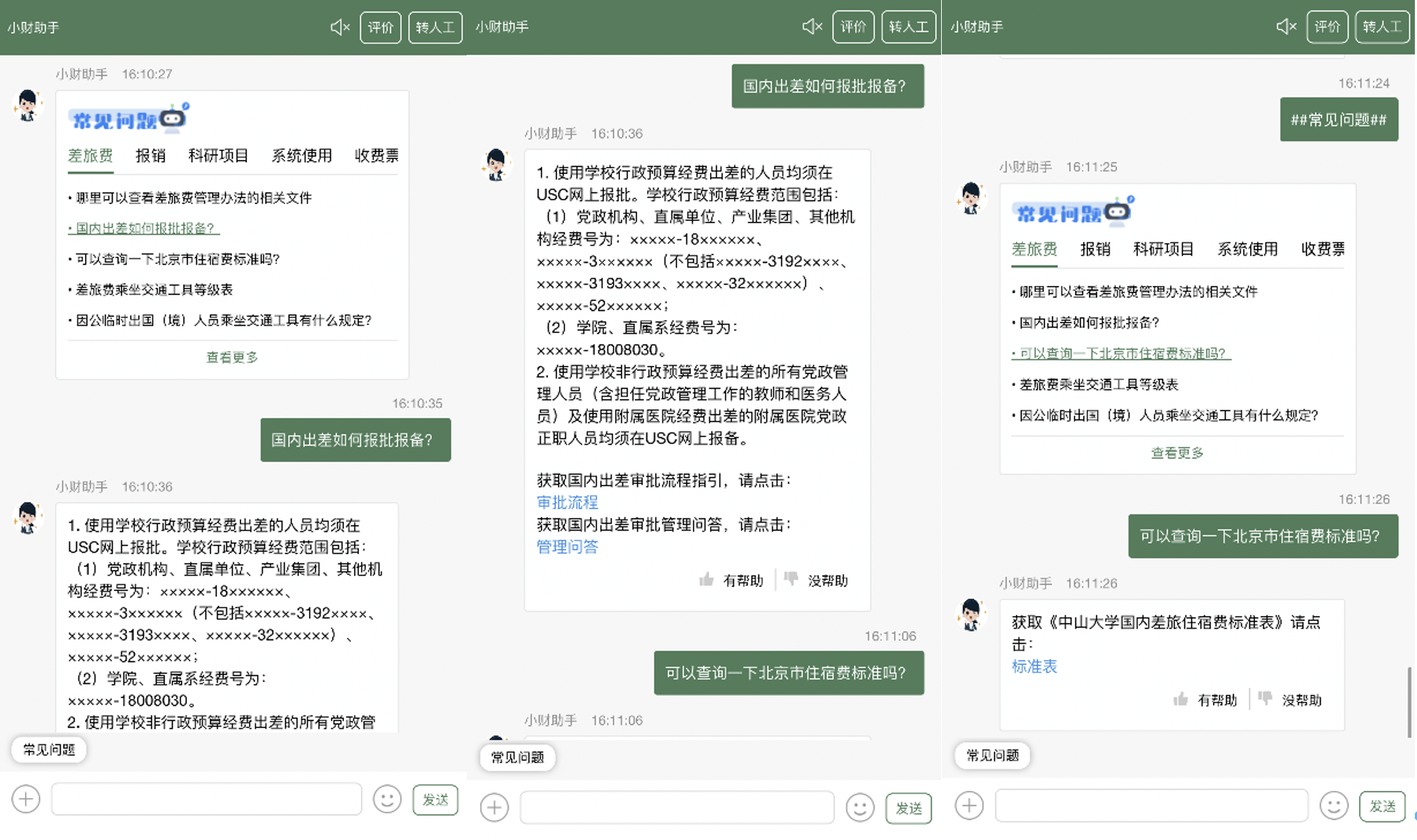Switch to 科研项目 tab in right FAQ card
Image resolution: width=1417 pixels, height=840 pixels.
pos(1163,249)
